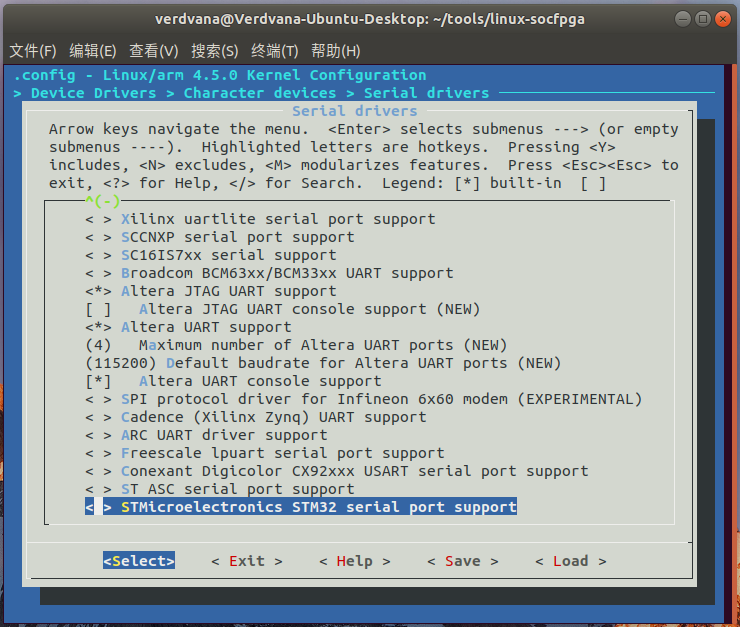
Task: Click the < Save > button
Action: click(x=463, y=560)
